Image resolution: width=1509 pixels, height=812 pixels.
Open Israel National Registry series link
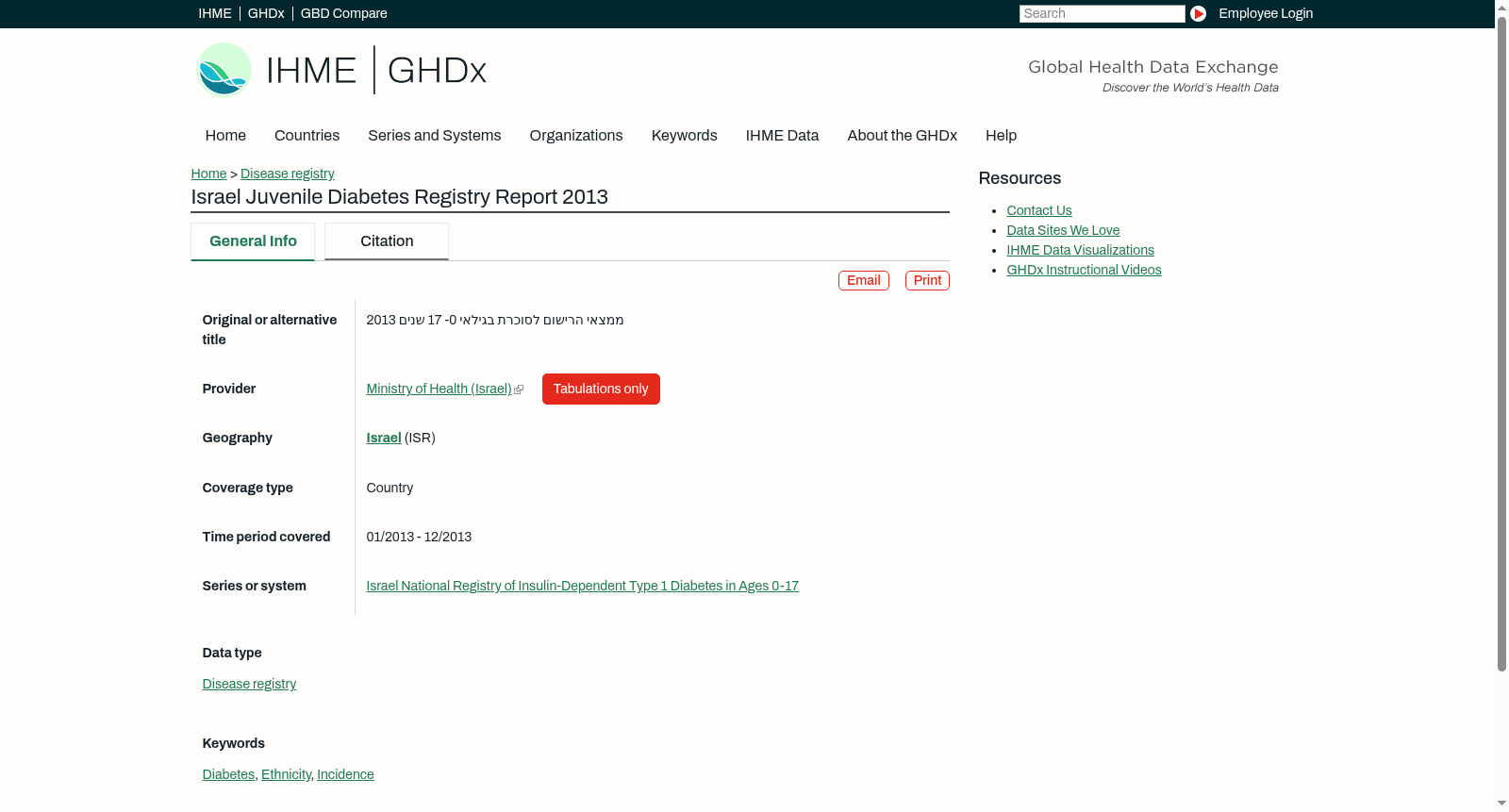point(583,586)
